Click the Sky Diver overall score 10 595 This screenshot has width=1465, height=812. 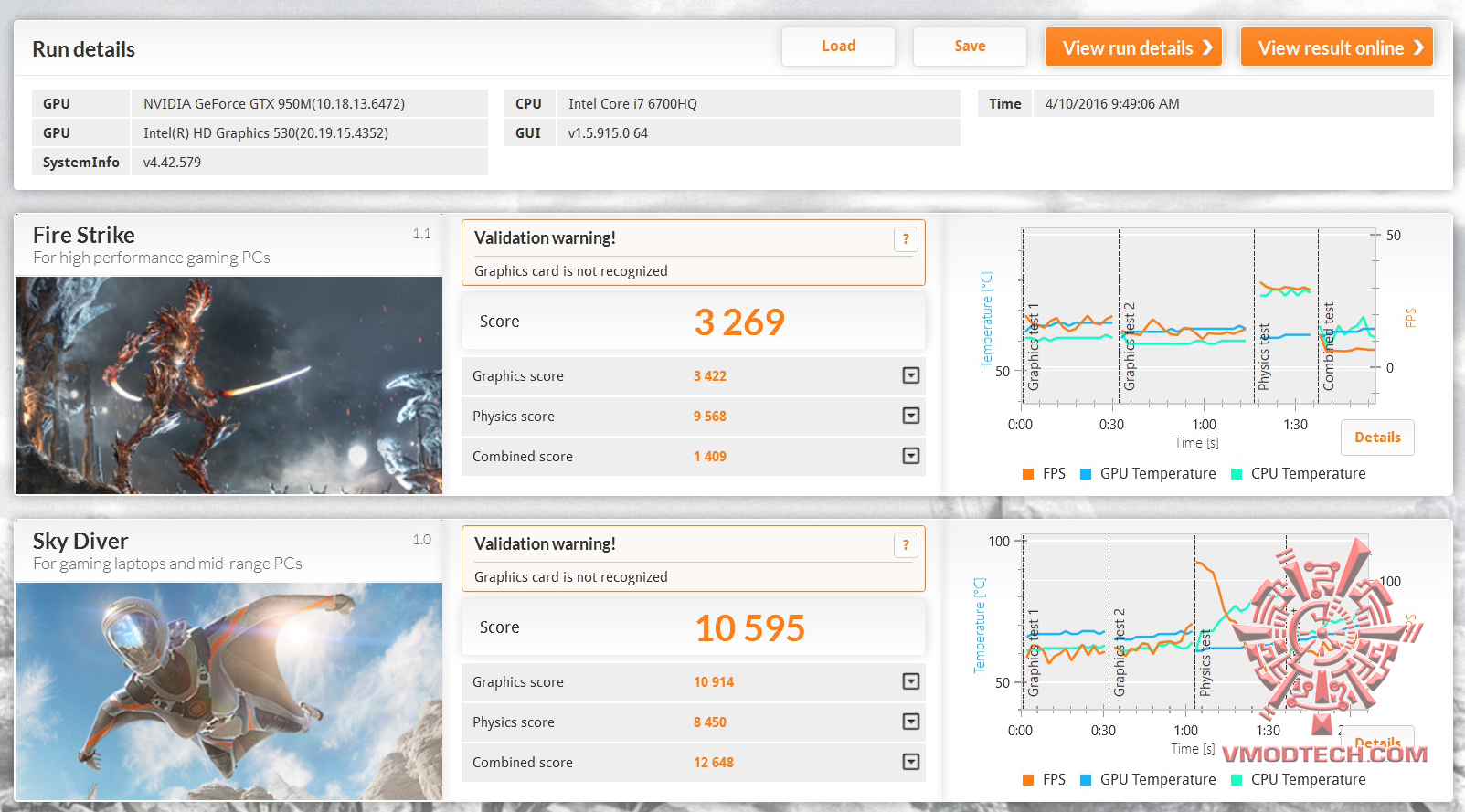tap(749, 628)
